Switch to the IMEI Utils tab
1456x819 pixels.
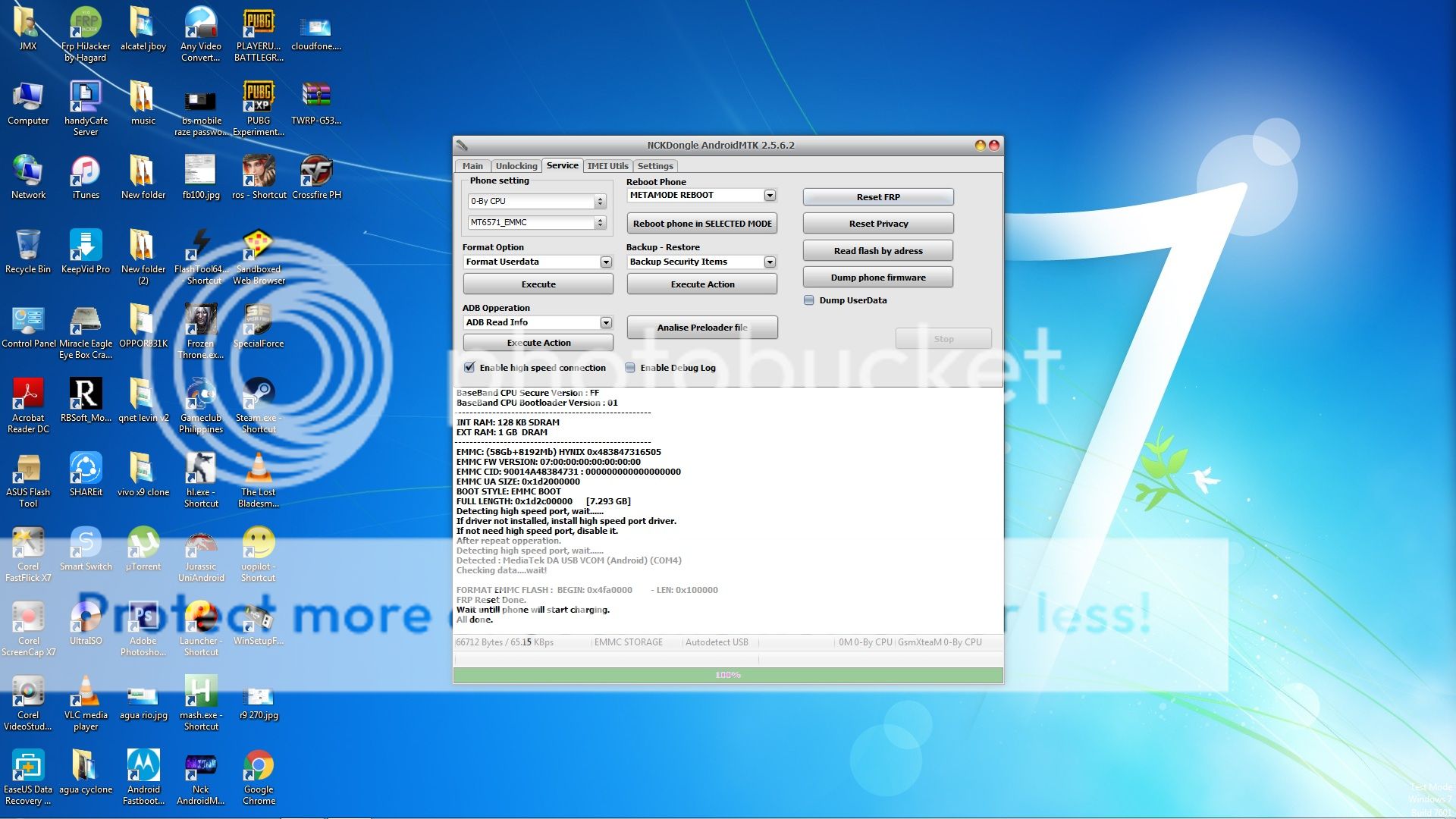point(607,166)
